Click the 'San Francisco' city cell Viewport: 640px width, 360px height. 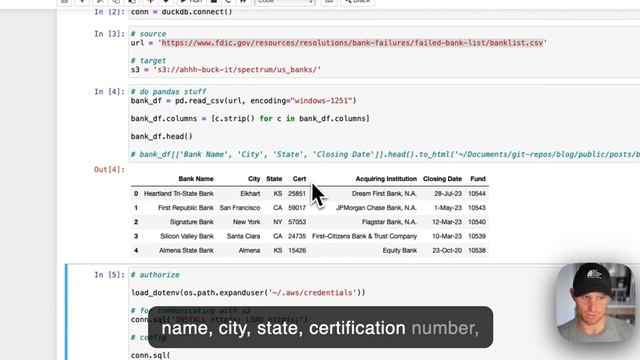point(240,208)
